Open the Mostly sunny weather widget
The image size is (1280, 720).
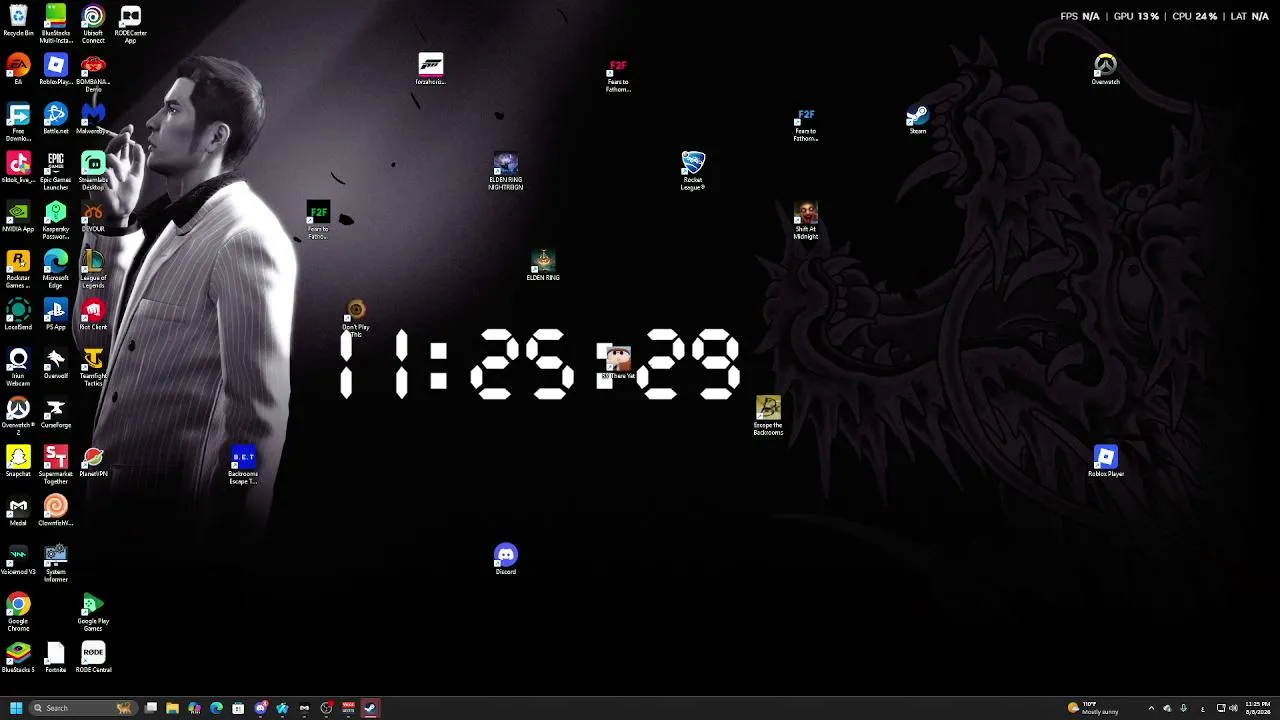coord(1095,708)
